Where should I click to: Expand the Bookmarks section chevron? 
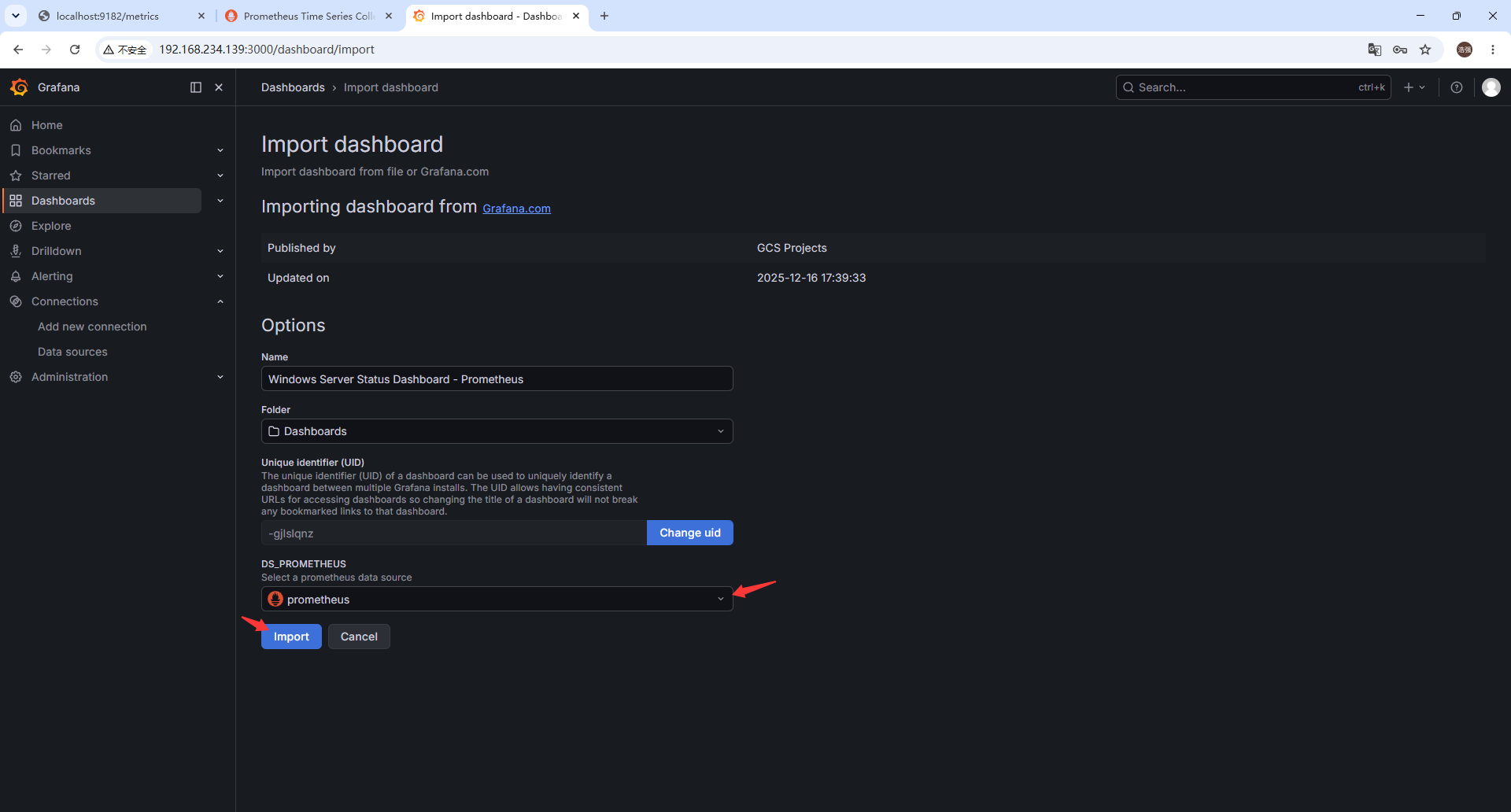220,150
